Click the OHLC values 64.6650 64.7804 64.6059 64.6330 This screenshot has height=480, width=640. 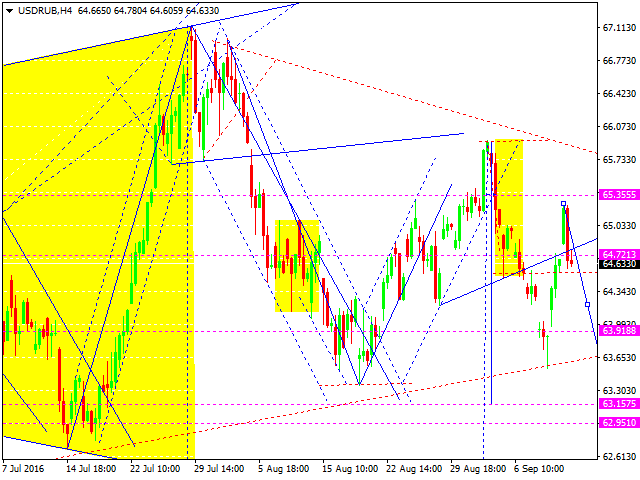click(x=148, y=11)
